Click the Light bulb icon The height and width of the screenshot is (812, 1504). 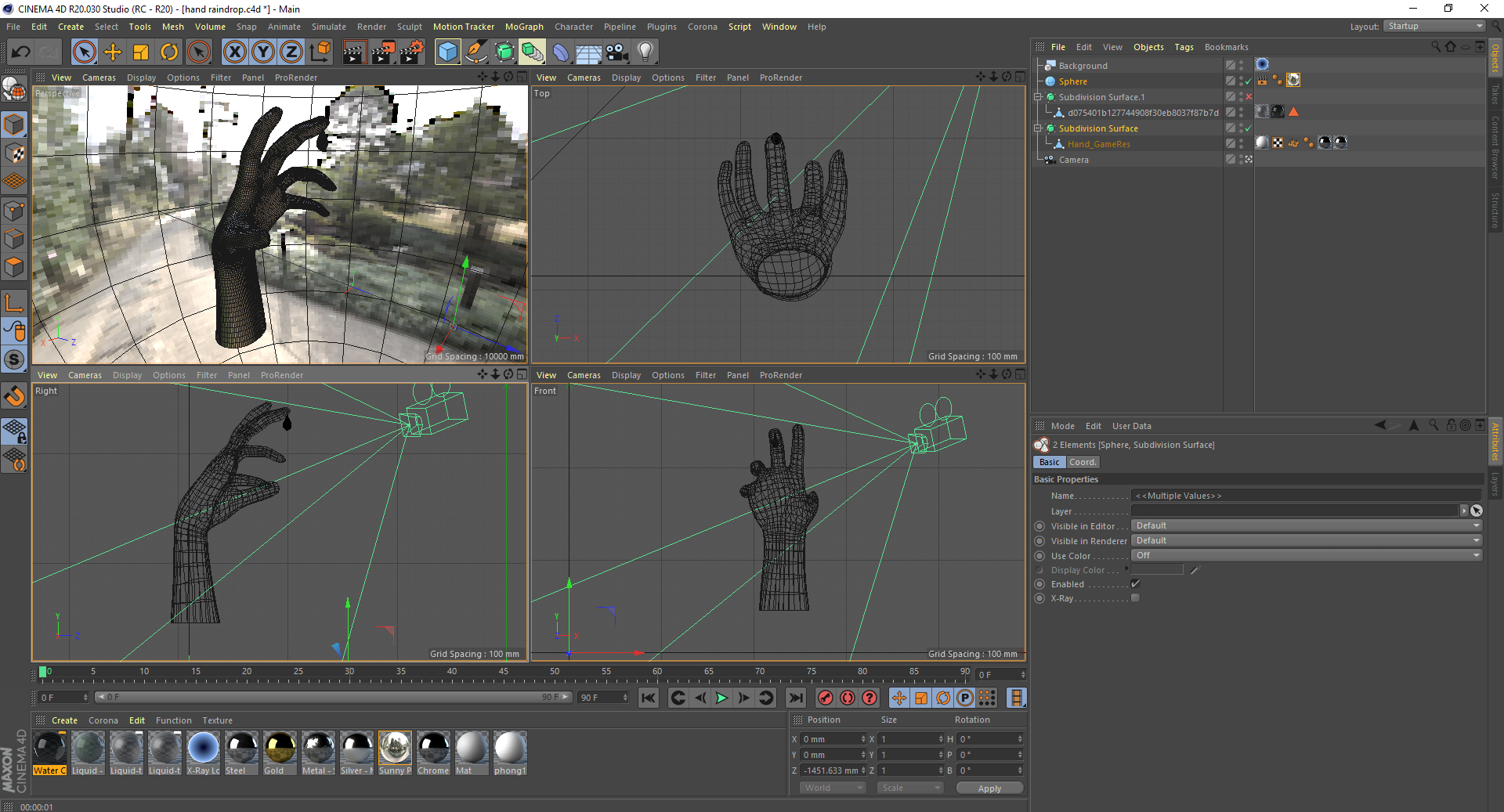[645, 52]
